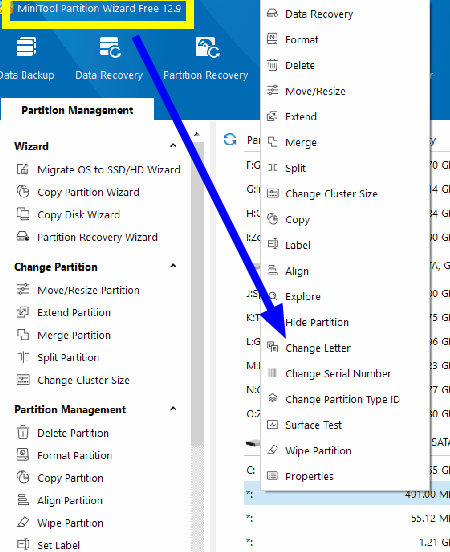This screenshot has width=450, height=552.
Task: Open Partition Recovery toolbar icon
Action: (x=206, y=58)
